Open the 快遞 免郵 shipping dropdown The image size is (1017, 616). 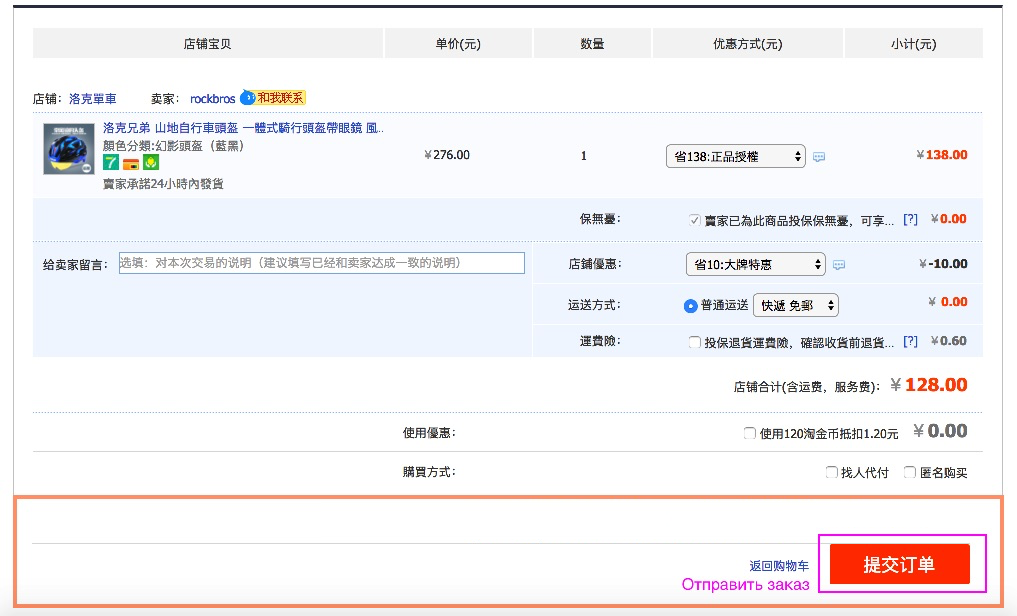point(795,305)
